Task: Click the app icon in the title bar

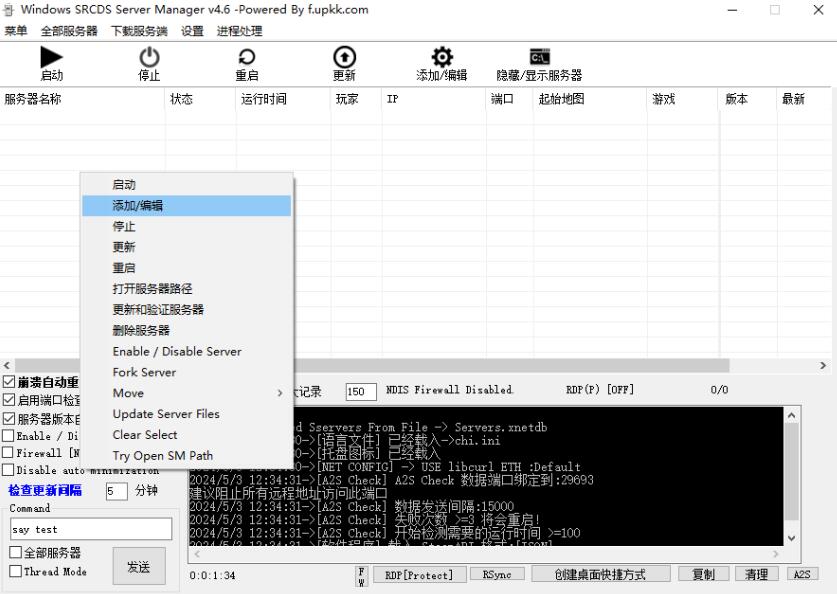Action: tap(9, 10)
